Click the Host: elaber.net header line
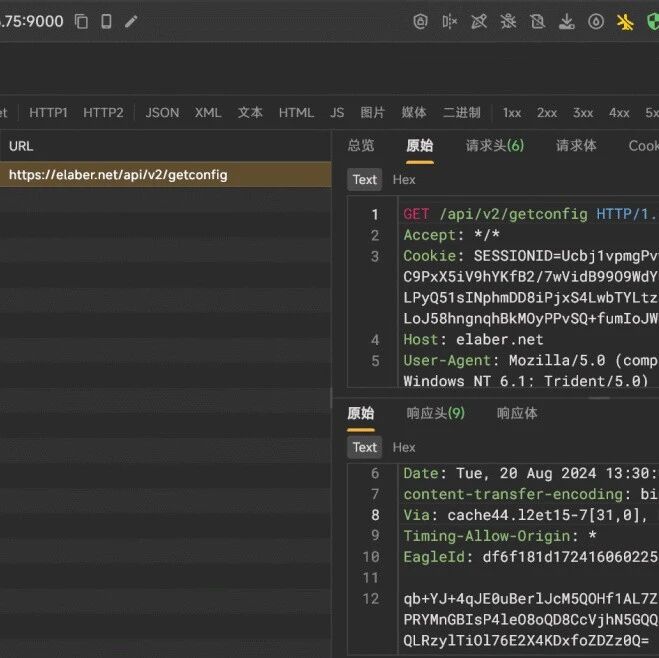The image size is (659, 658). 473,340
